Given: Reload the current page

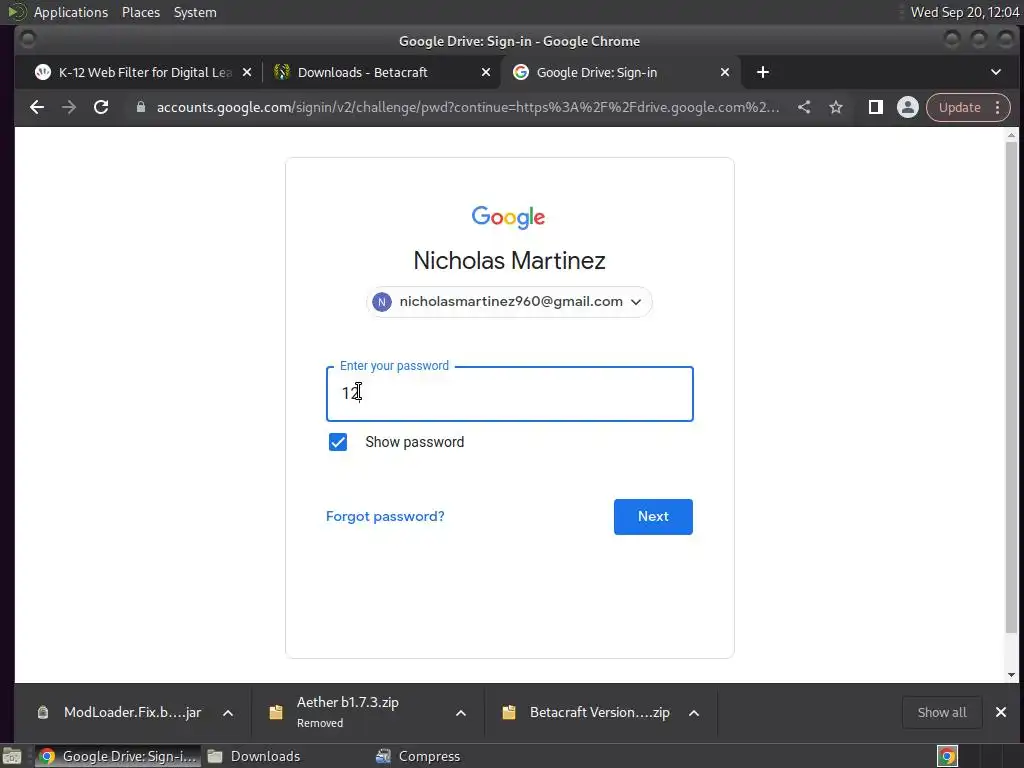Looking at the screenshot, I should tap(101, 107).
